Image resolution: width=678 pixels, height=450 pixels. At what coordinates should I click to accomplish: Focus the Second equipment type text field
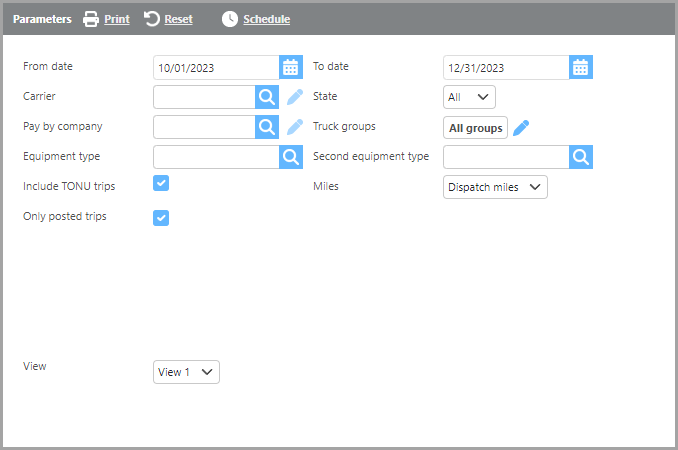tap(506, 157)
